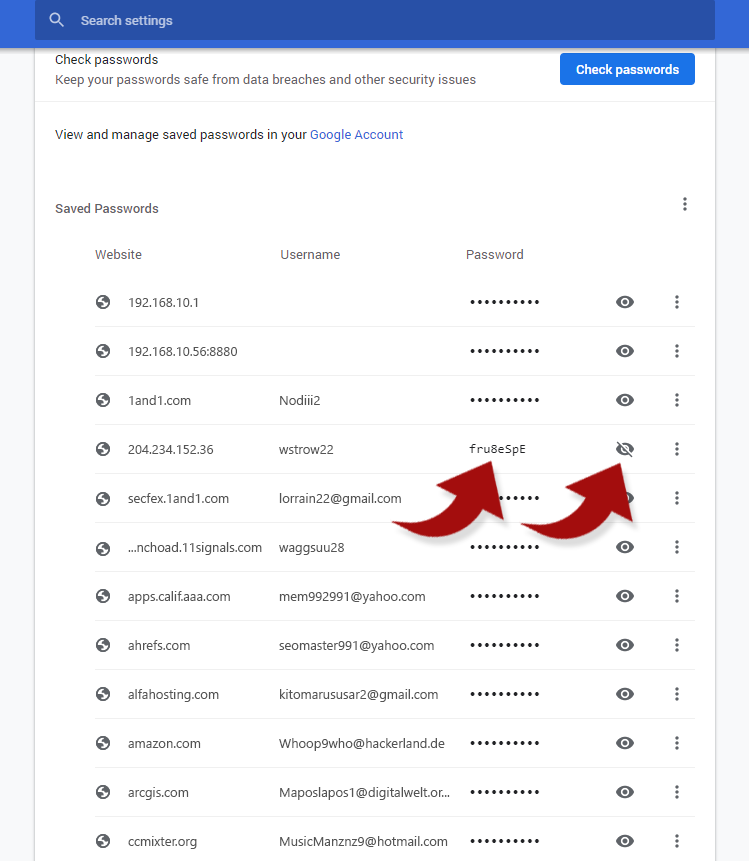
Task: Open Saved Passwords more actions menu
Action: coord(685,204)
